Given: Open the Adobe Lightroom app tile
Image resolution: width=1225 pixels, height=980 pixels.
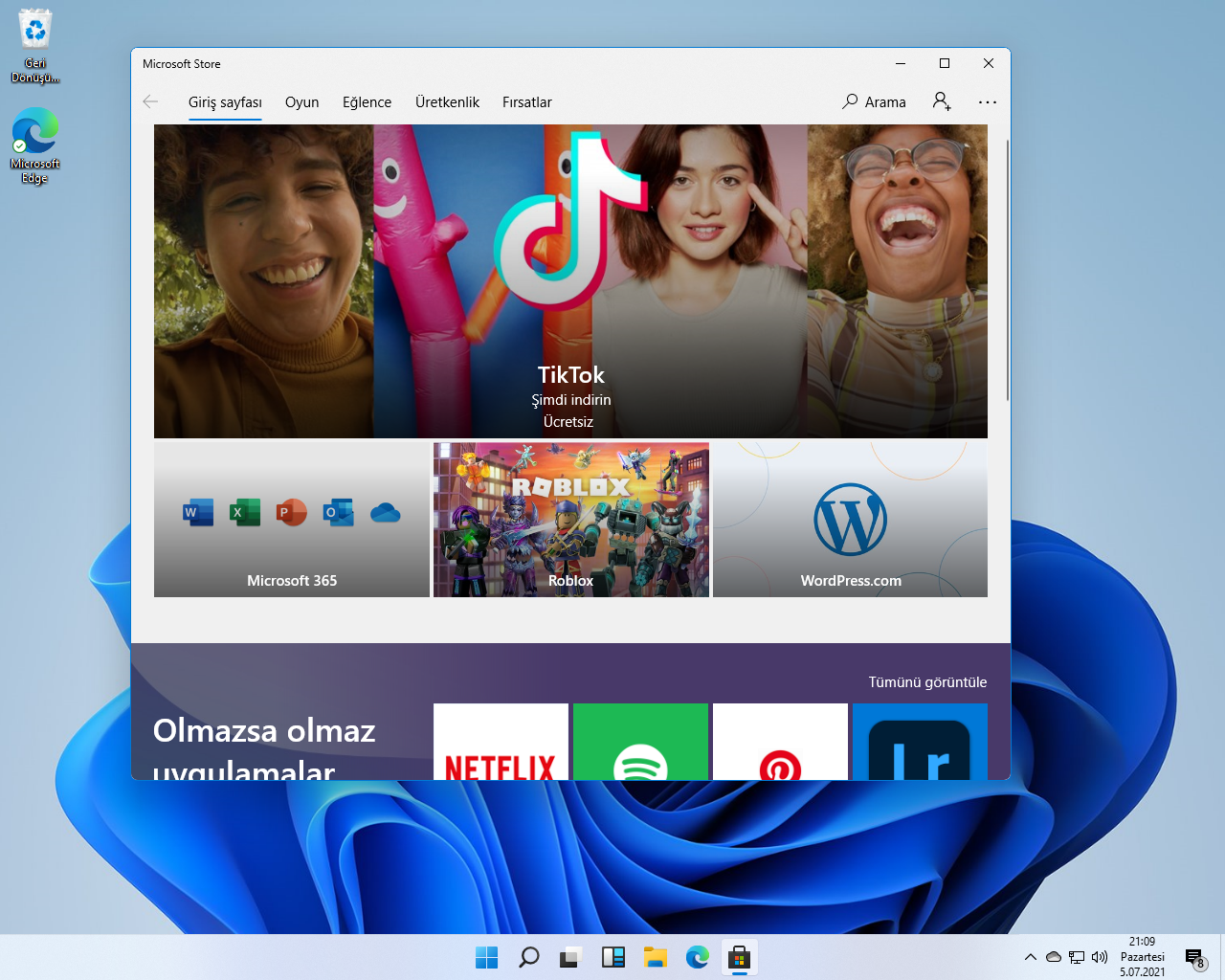Looking at the screenshot, I should pyautogui.click(x=920, y=742).
